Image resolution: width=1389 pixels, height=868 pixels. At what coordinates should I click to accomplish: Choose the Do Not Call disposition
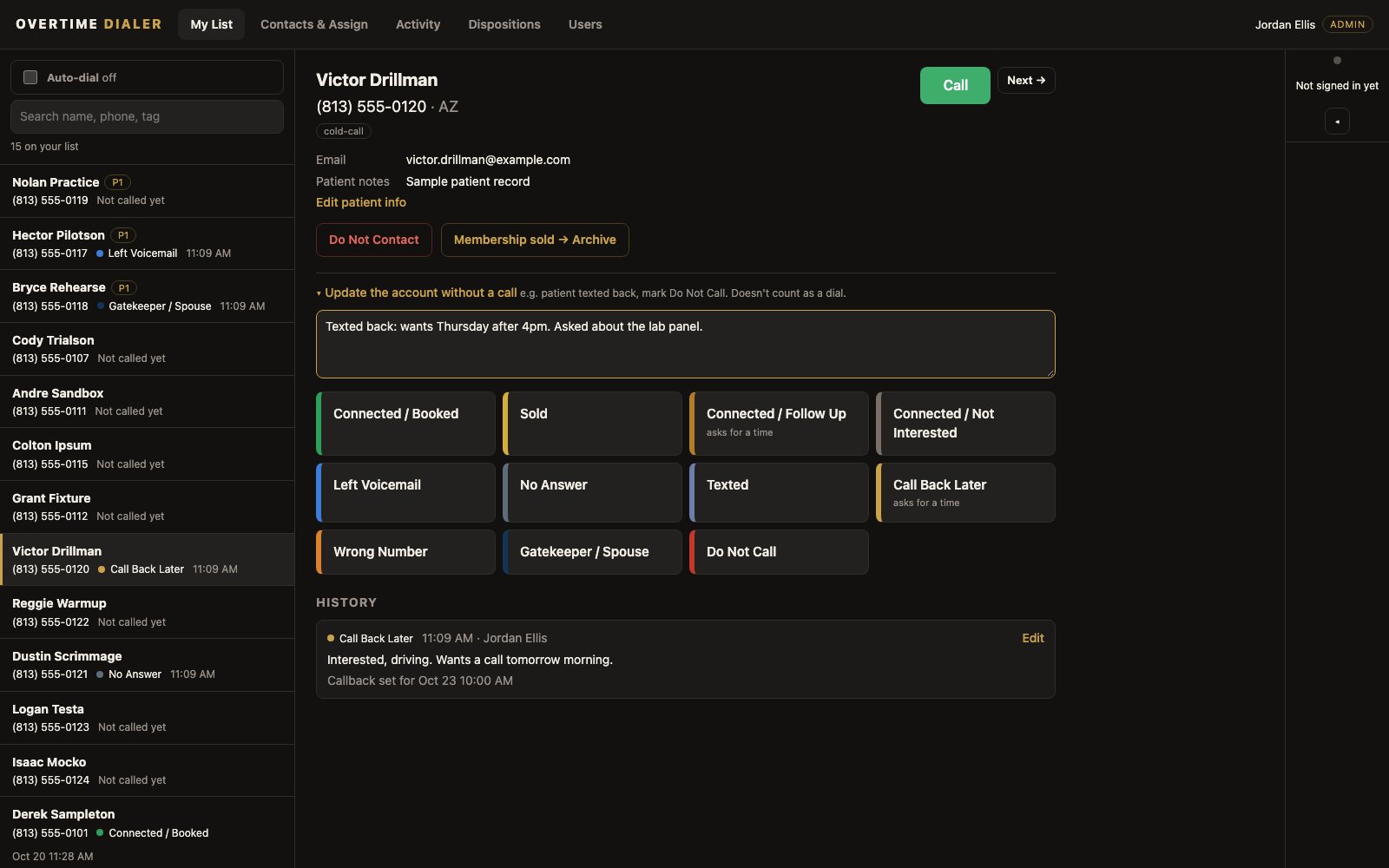coord(779,552)
